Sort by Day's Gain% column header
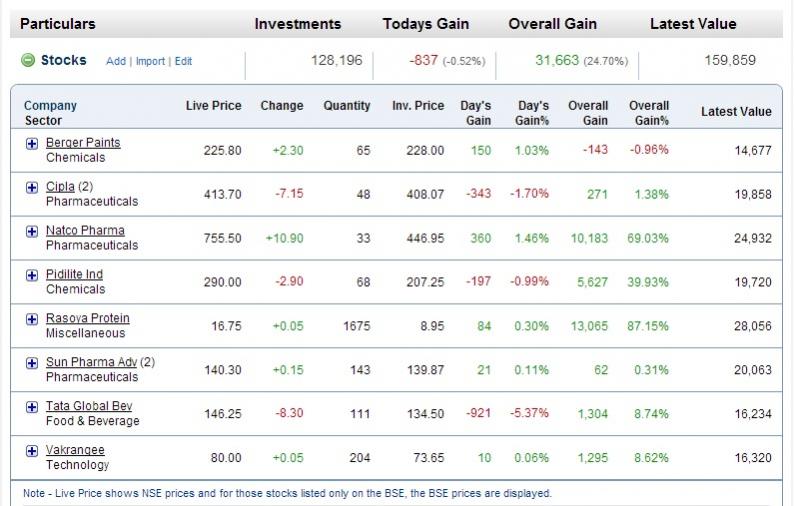 532,113
